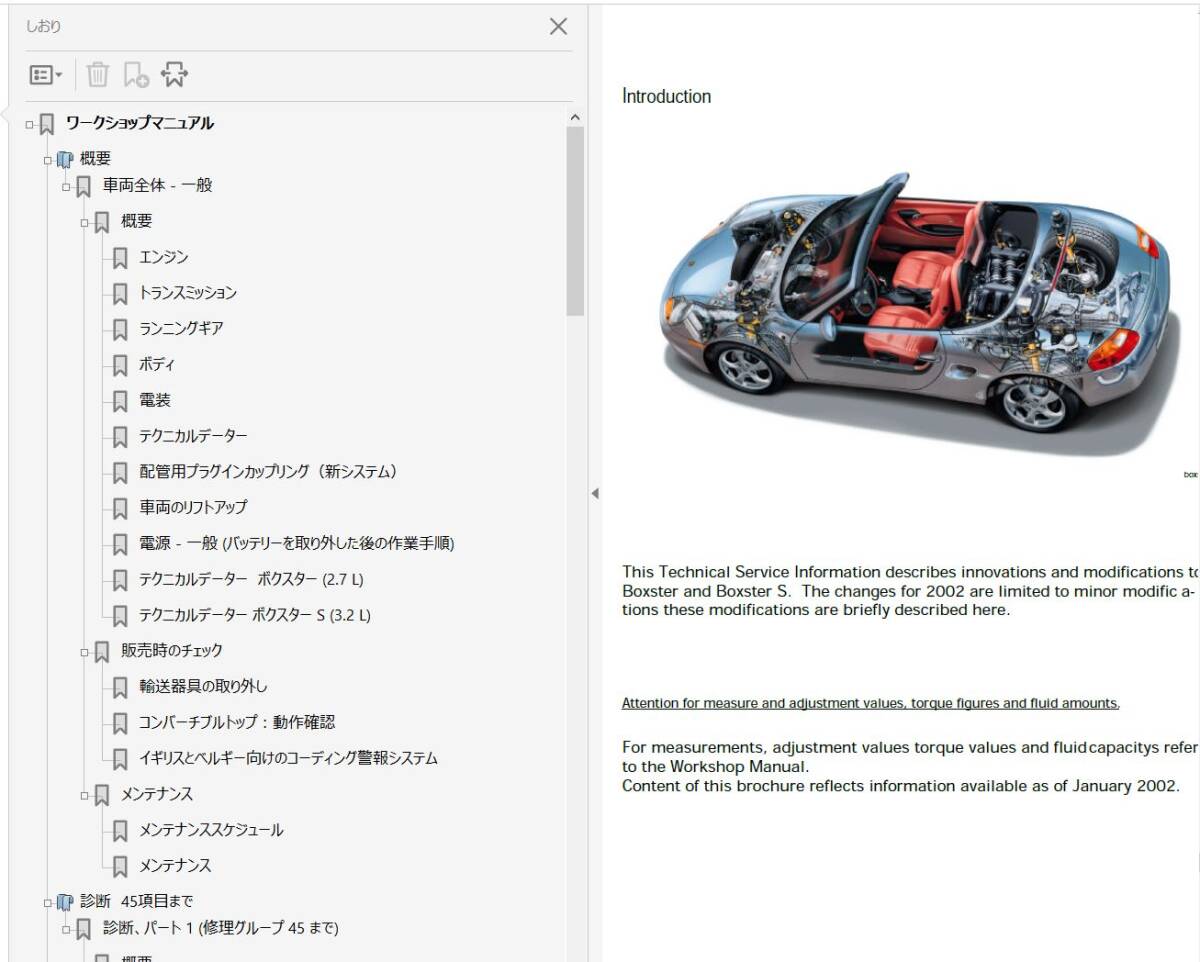
Task: Click bookmark icon beside ボクスター S (3.2 L)
Action: point(120,616)
